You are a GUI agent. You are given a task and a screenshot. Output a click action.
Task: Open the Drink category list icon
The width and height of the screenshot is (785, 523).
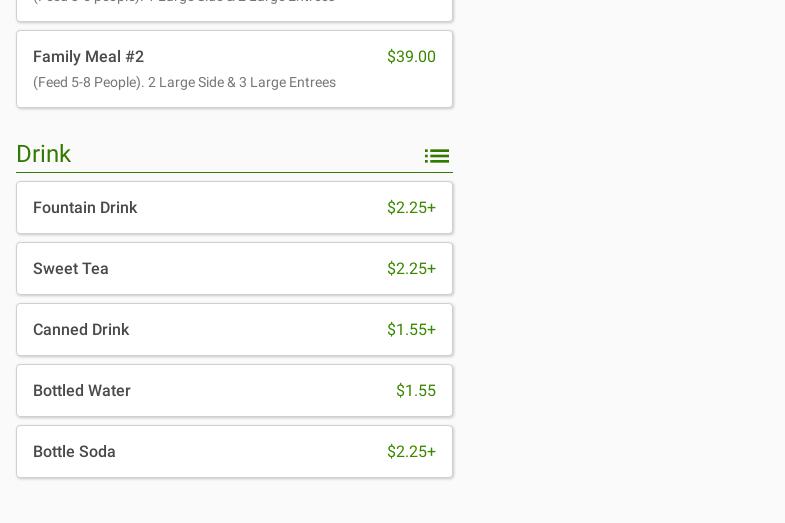pyautogui.click(x=437, y=156)
